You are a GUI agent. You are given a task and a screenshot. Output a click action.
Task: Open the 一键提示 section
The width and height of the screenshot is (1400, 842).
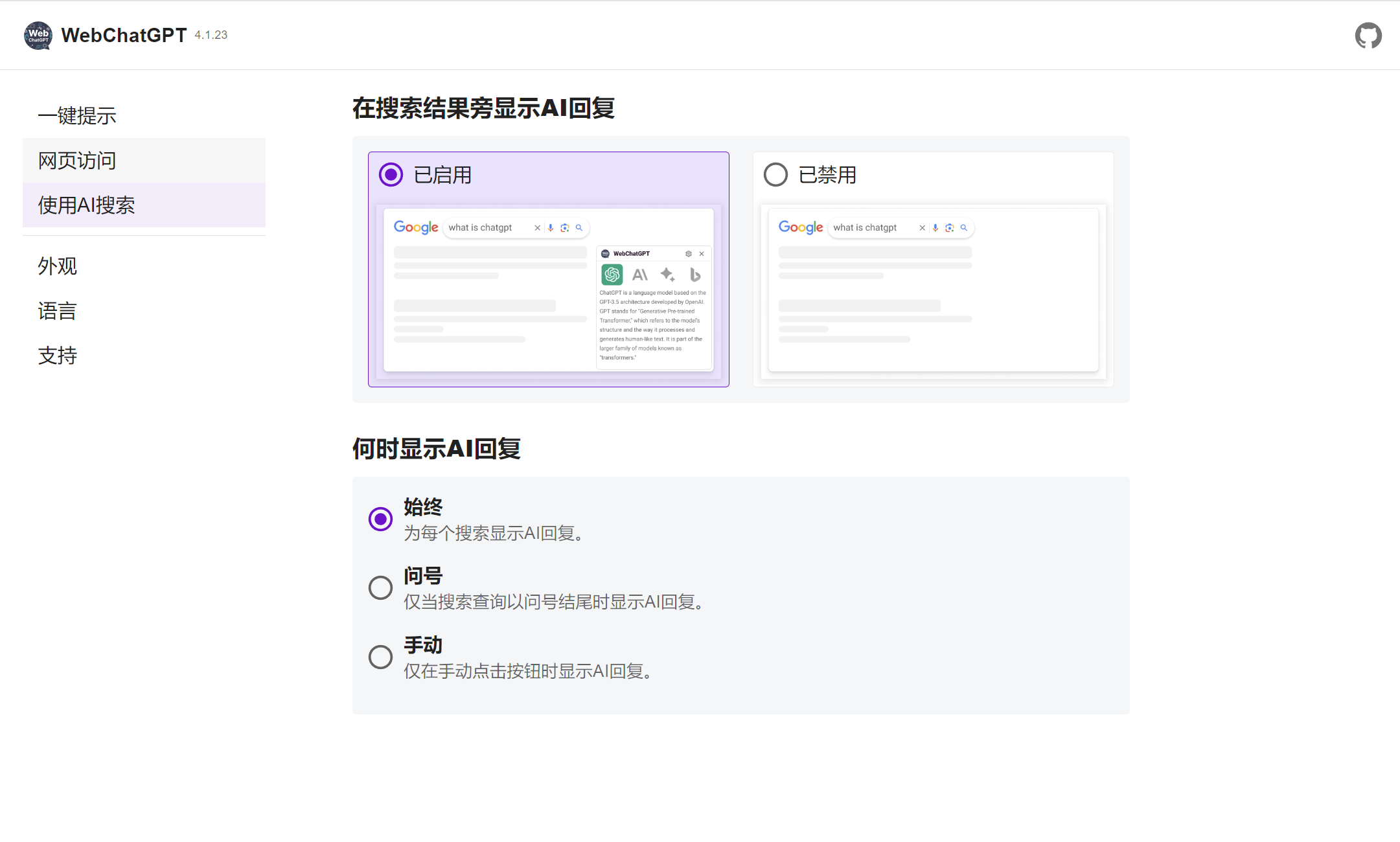pyautogui.click(x=144, y=115)
